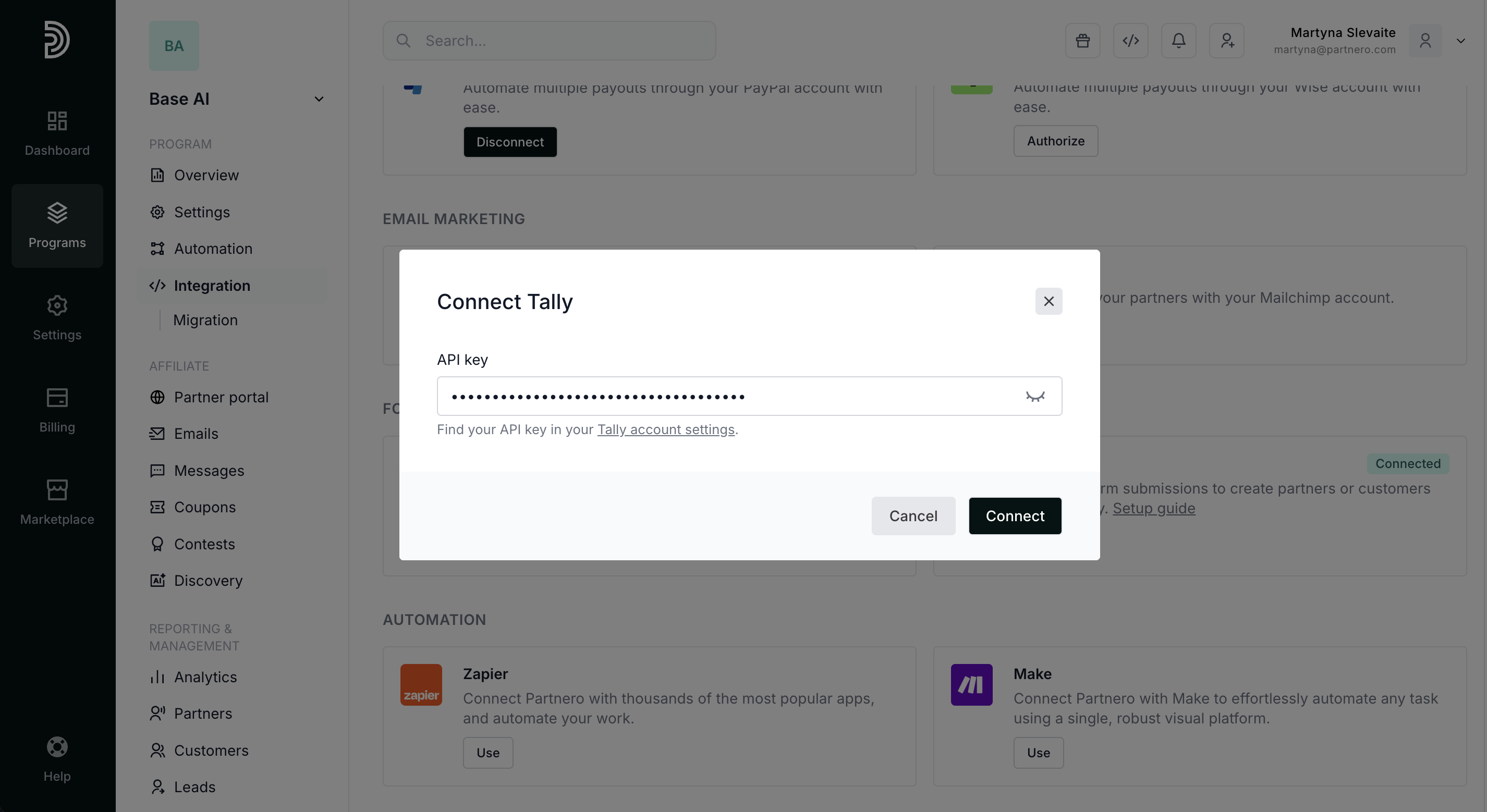This screenshot has height=812, width=1487.
Task: Open Analytics in the sidebar
Action: (x=205, y=677)
